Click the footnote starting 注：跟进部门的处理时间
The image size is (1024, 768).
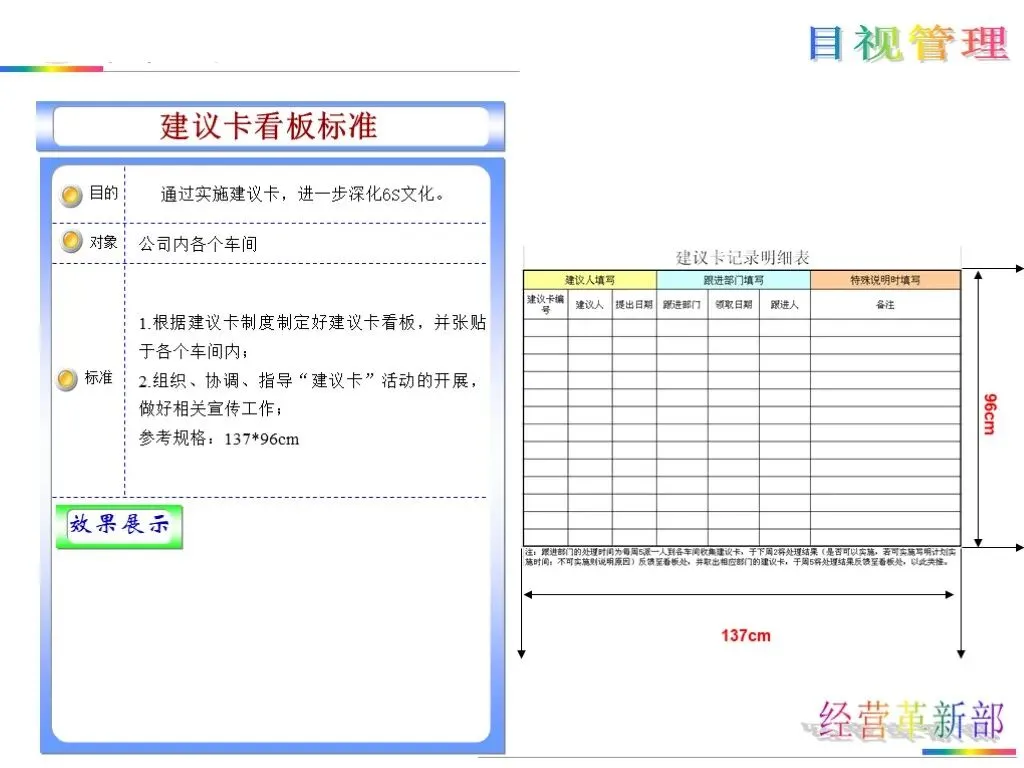[x=741, y=557]
